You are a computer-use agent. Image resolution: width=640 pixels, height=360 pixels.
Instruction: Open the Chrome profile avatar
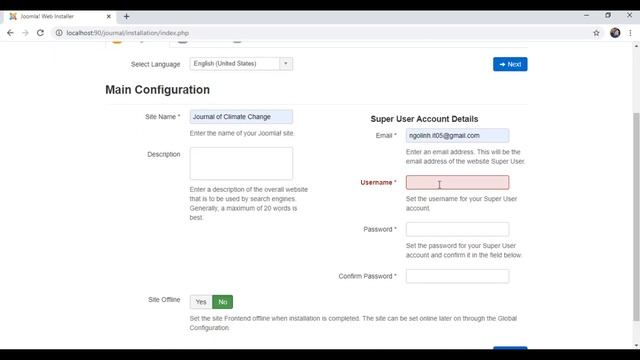click(x=615, y=33)
